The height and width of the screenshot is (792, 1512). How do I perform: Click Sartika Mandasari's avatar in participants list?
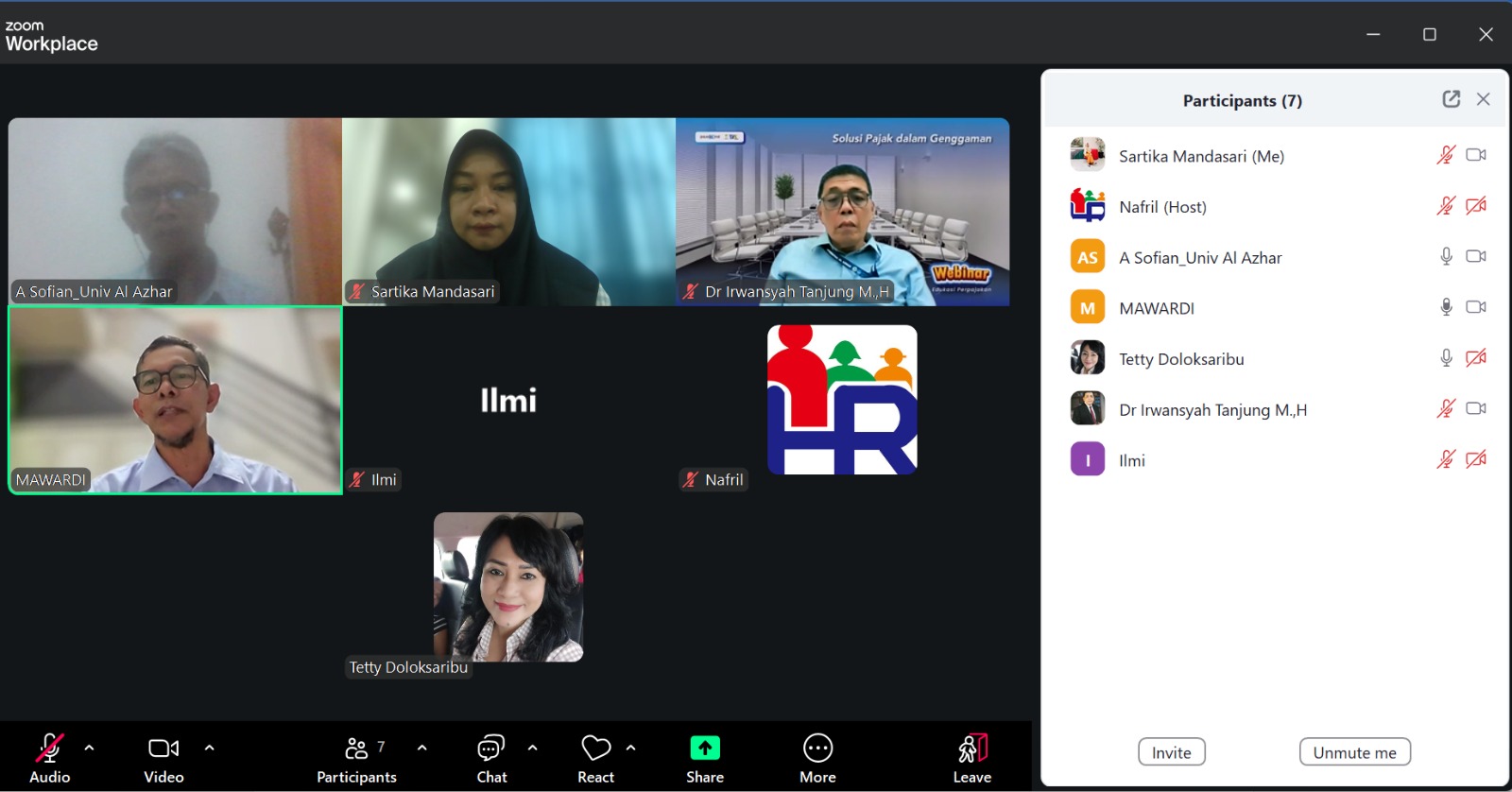1088,155
